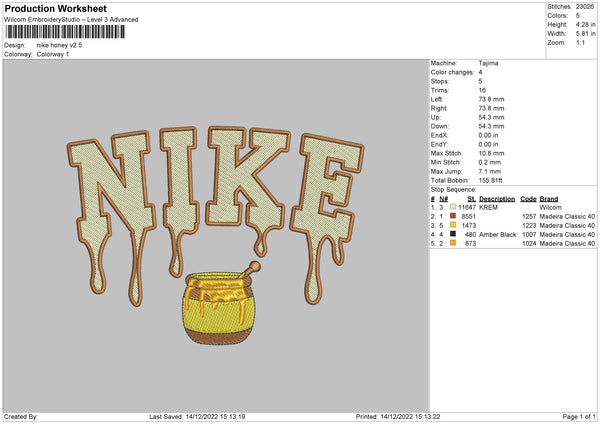This screenshot has height=424, width=600.
Task: Click the Zoom value 1:1
Action: click(x=580, y=42)
